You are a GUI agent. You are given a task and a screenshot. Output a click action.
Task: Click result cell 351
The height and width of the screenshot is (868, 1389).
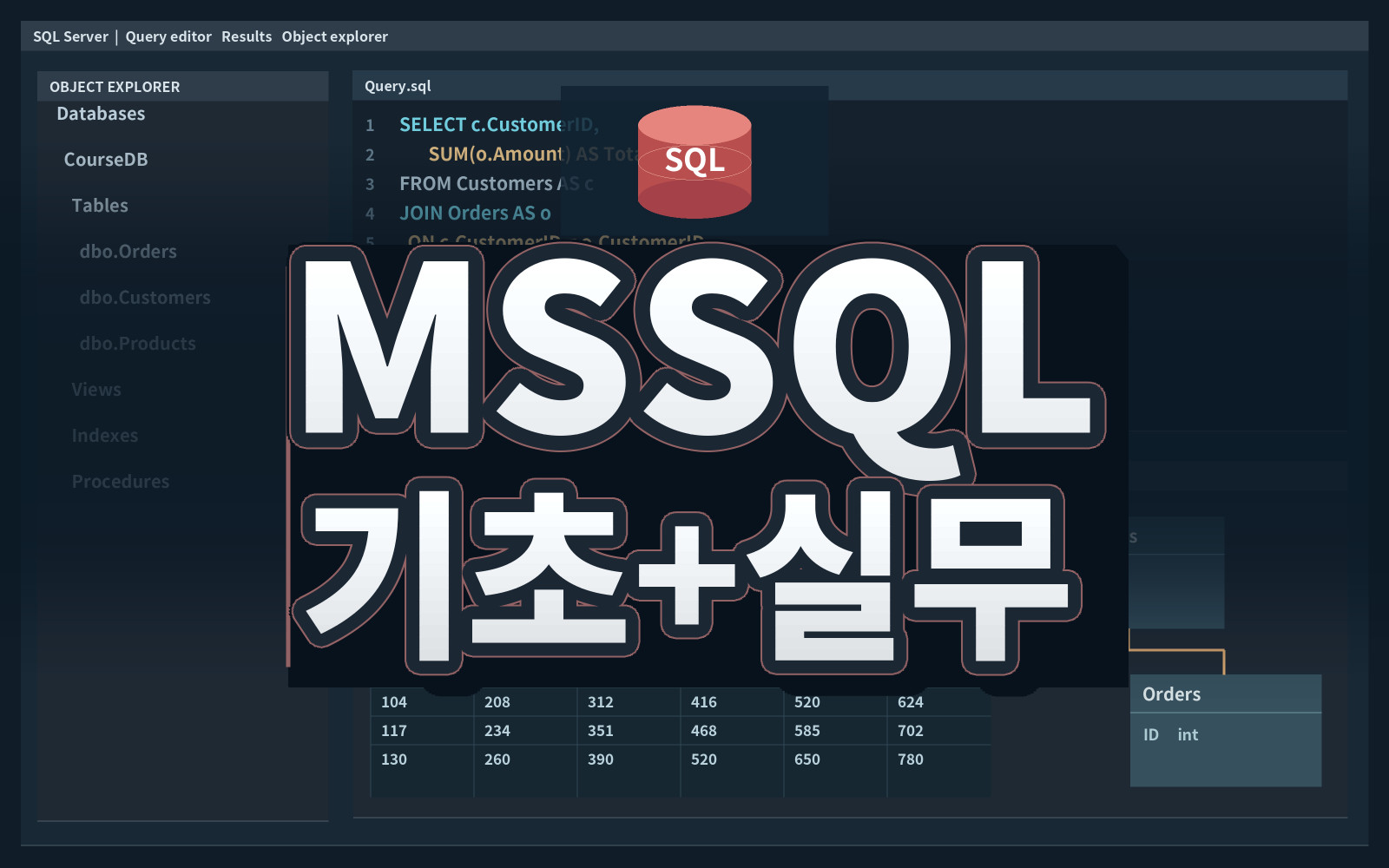click(601, 731)
